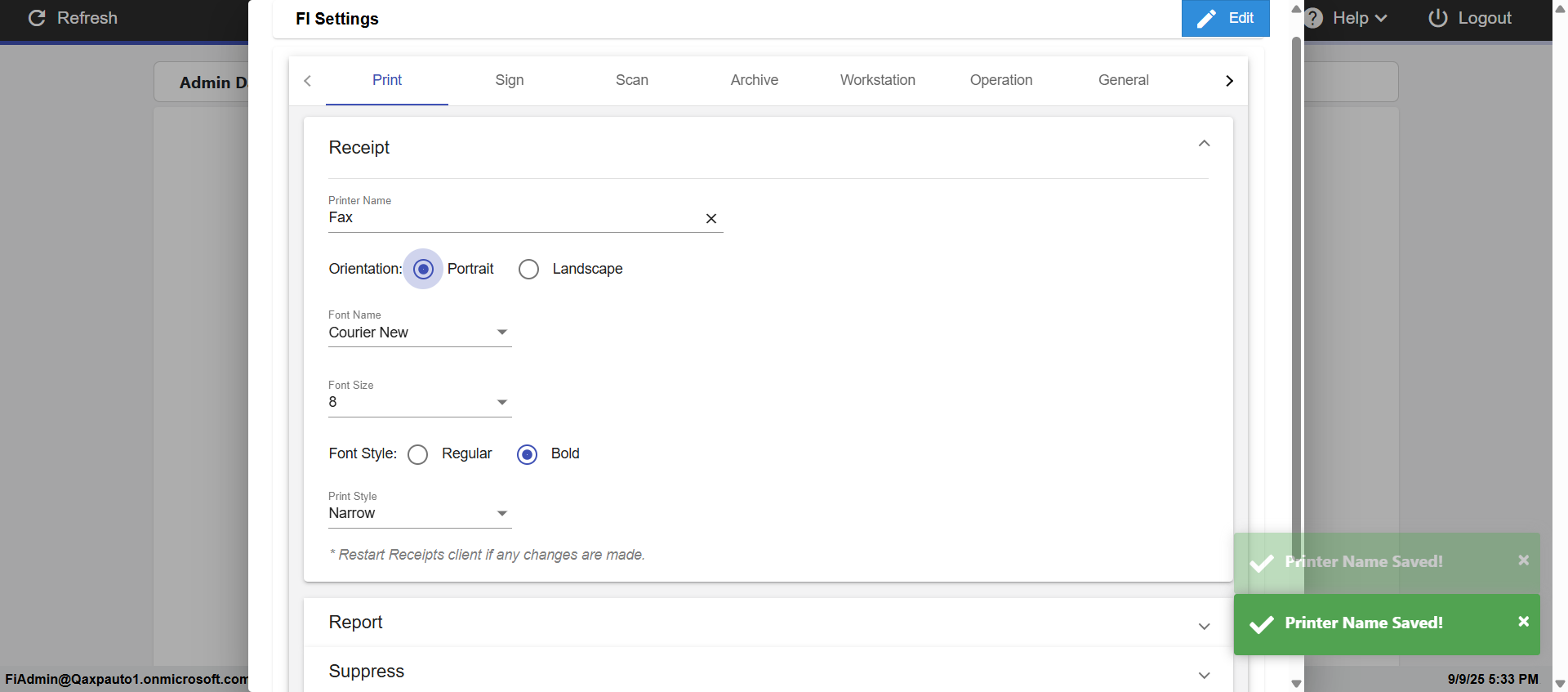Open the Print Style dropdown
The width and height of the screenshot is (1568, 692).
420,513
